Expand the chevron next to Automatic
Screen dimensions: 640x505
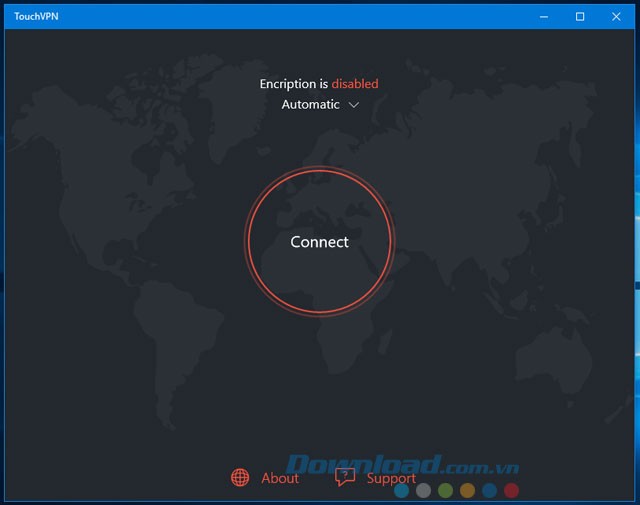353,105
